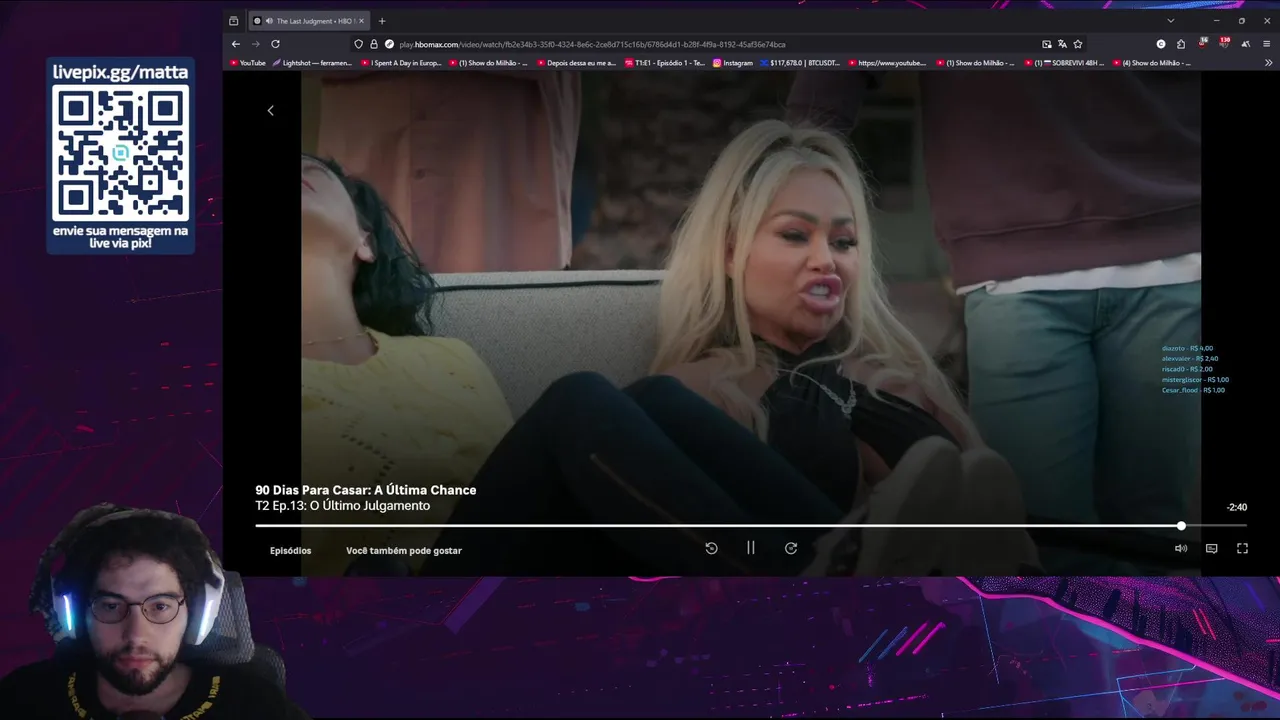Image resolution: width=1280 pixels, height=720 pixels.
Task: Bookmark this page with the star
Action: click(1078, 44)
